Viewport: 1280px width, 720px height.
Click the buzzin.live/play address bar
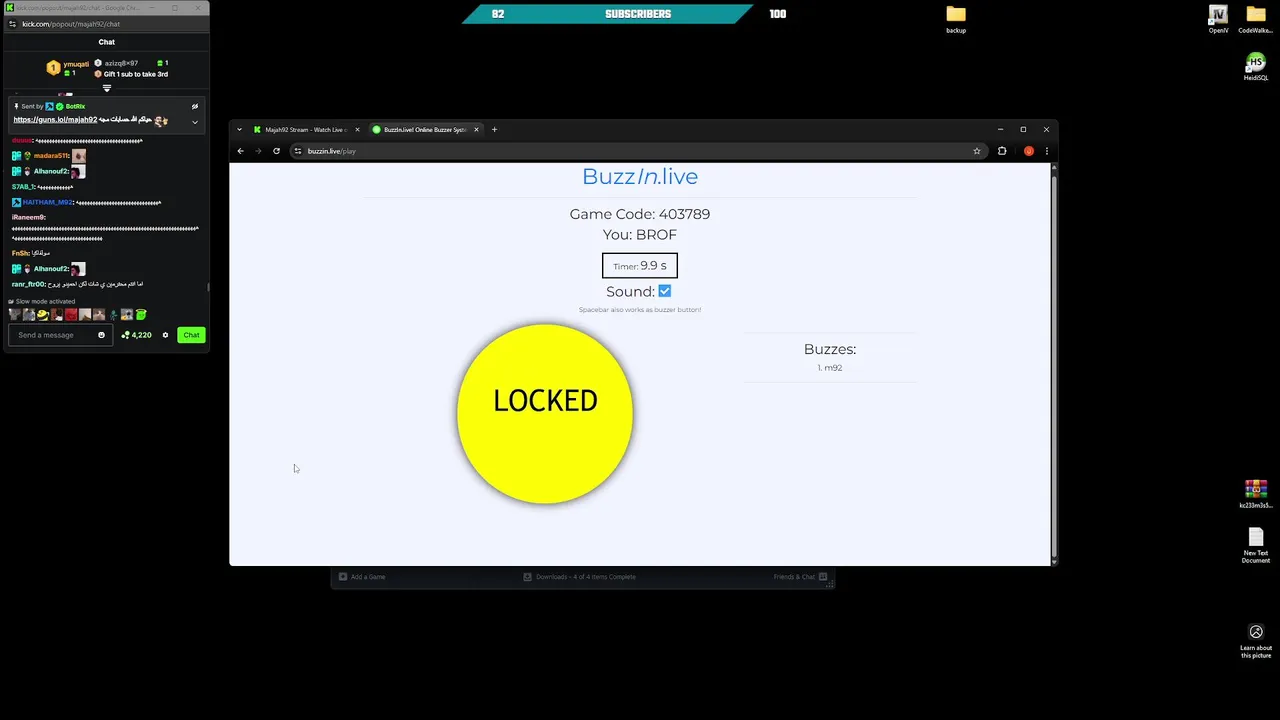coord(638,151)
